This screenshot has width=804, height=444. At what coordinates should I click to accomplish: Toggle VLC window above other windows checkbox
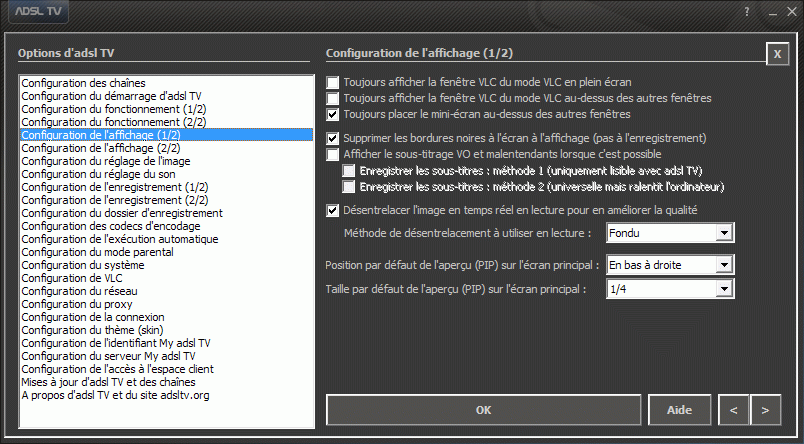click(333, 98)
